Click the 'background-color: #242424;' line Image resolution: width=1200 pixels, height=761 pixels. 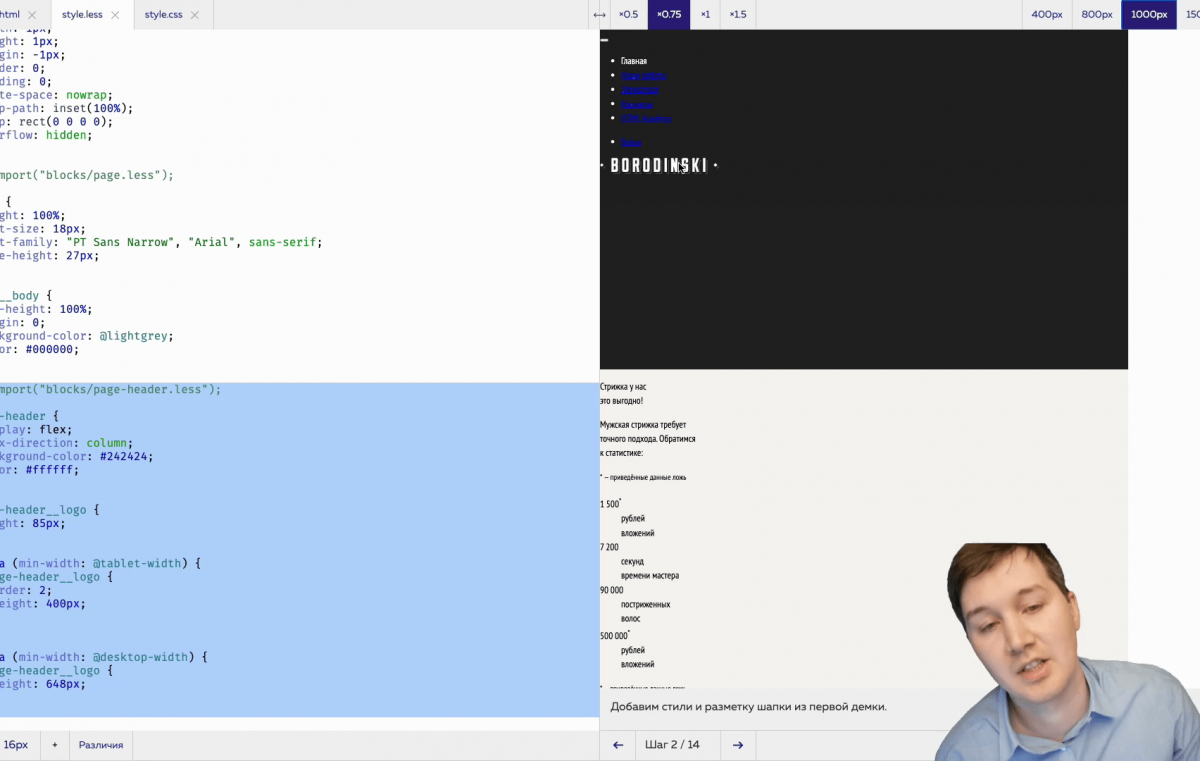tap(77, 456)
